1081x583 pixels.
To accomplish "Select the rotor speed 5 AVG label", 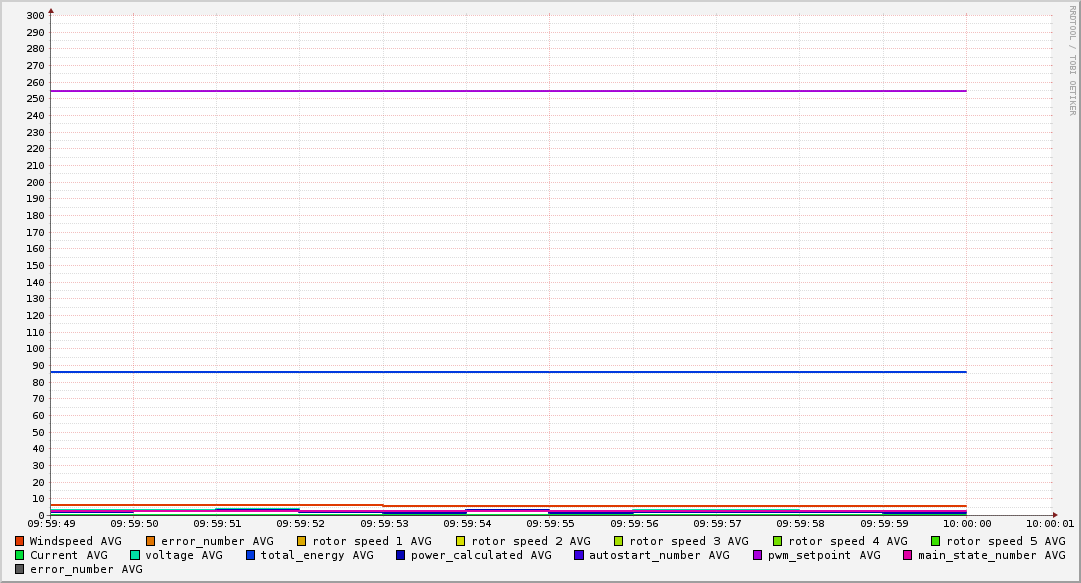I will 1005,541.
